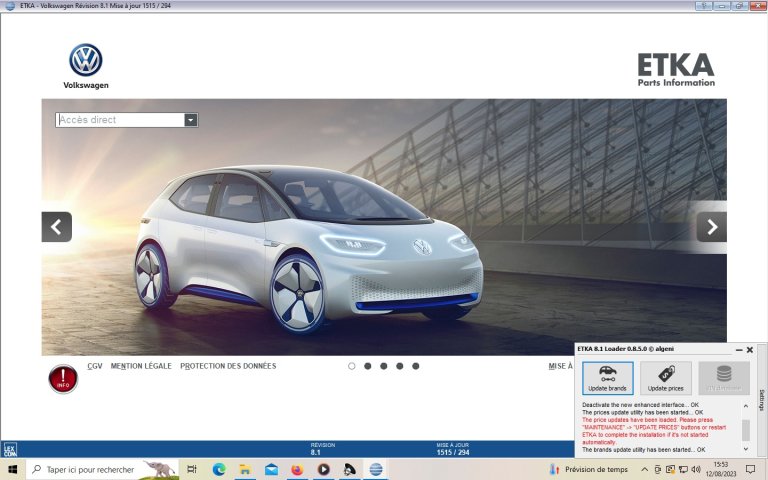Show the previous banner slide with left arrow
This screenshot has width=768, height=480.
pos(57,227)
